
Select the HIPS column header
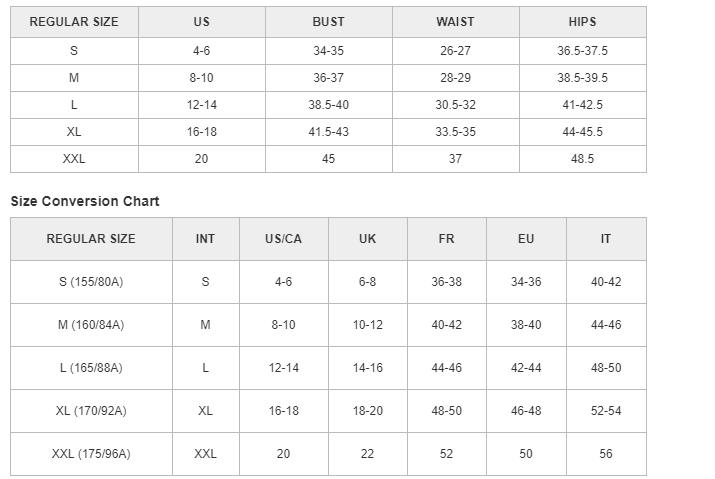tap(582, 22)
